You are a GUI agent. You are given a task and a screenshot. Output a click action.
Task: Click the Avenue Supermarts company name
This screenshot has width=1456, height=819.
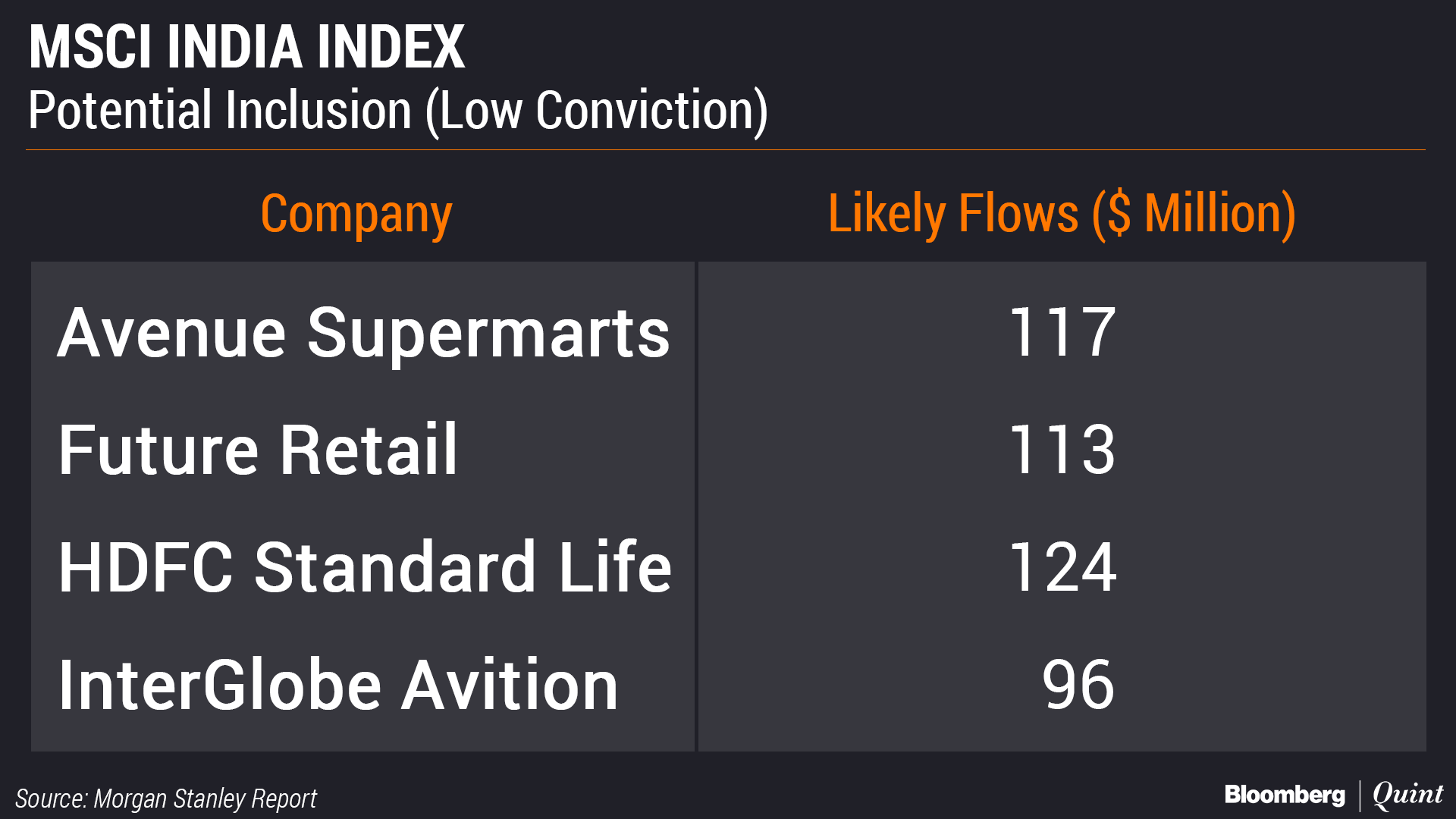pos(363,332)
